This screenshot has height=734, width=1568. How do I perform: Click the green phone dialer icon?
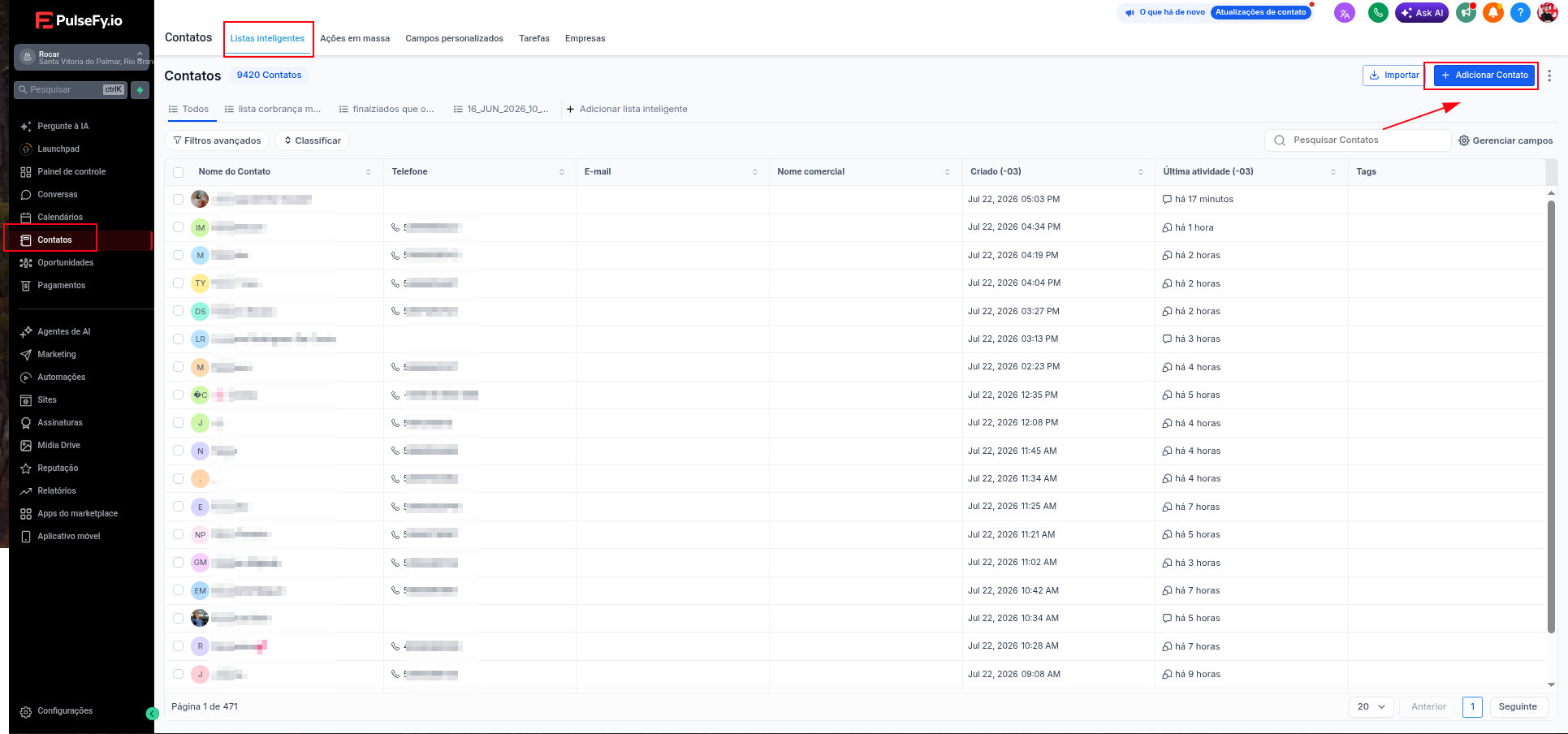(1378, 12)
